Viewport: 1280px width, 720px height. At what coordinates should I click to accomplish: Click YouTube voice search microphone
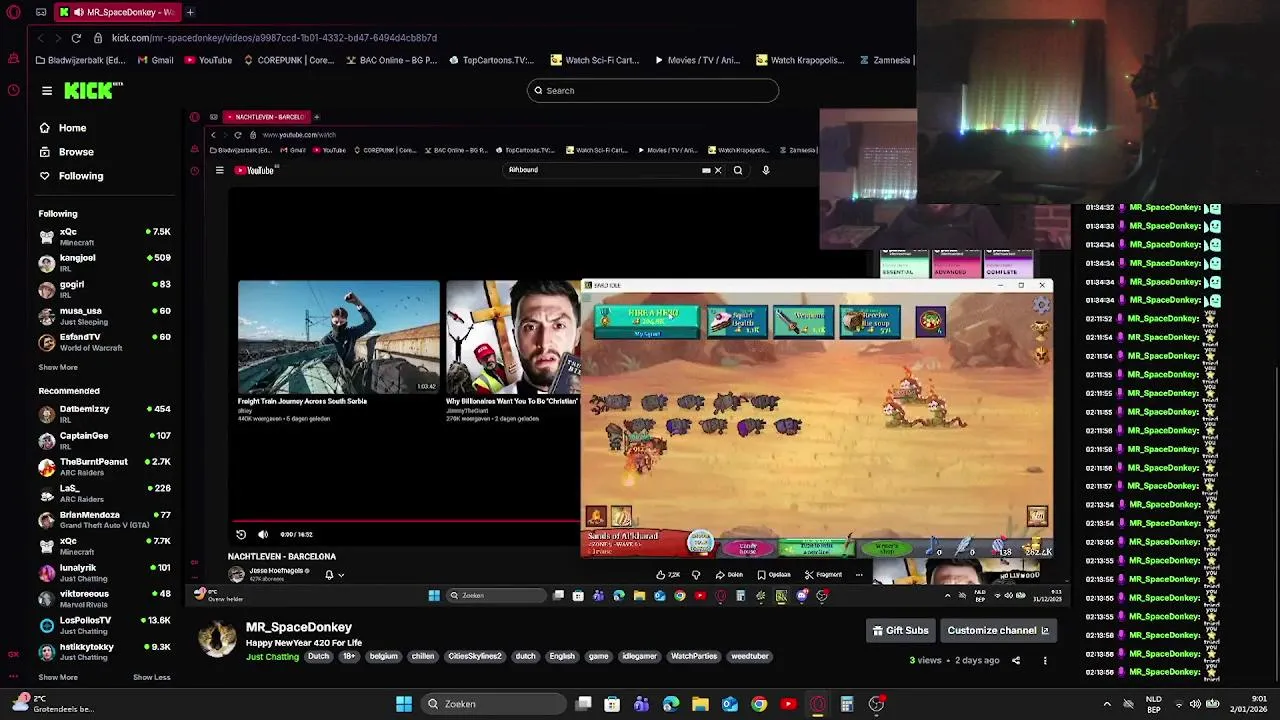tap(766, 170)
